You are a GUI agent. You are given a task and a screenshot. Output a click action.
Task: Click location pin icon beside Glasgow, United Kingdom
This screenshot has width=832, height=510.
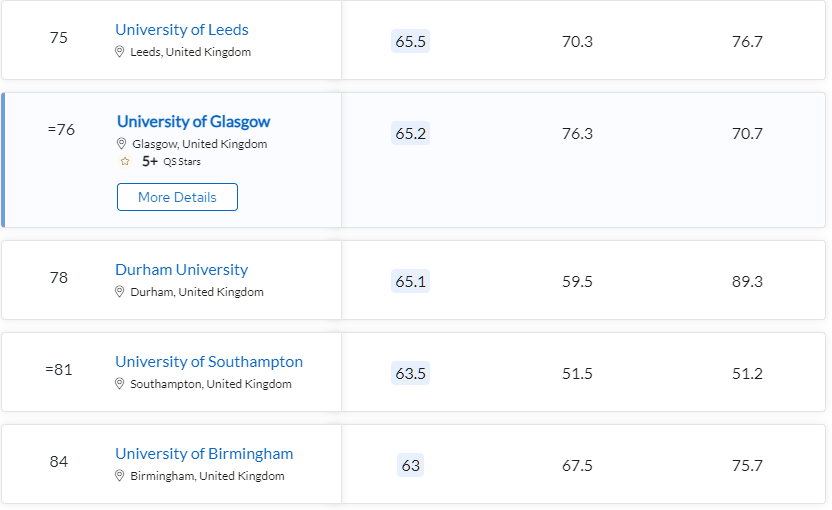coord(122,144)
